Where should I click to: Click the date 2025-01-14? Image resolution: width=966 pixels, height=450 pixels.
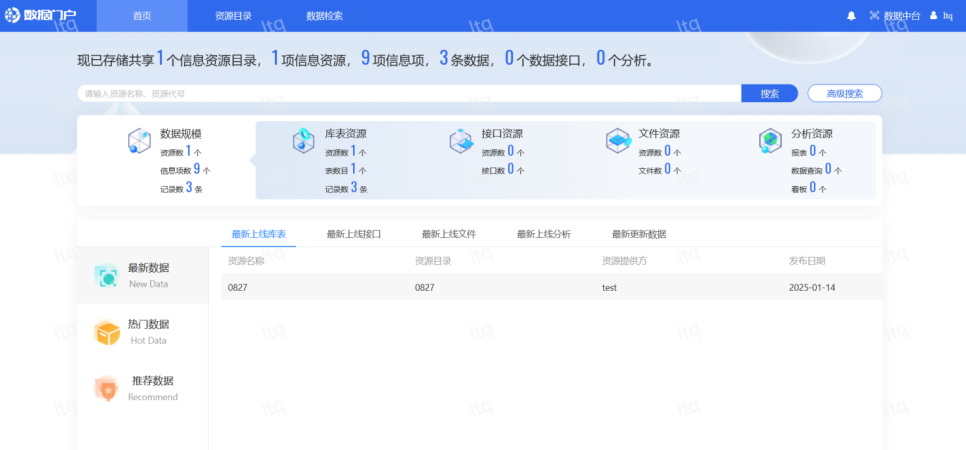pos(812,288)
